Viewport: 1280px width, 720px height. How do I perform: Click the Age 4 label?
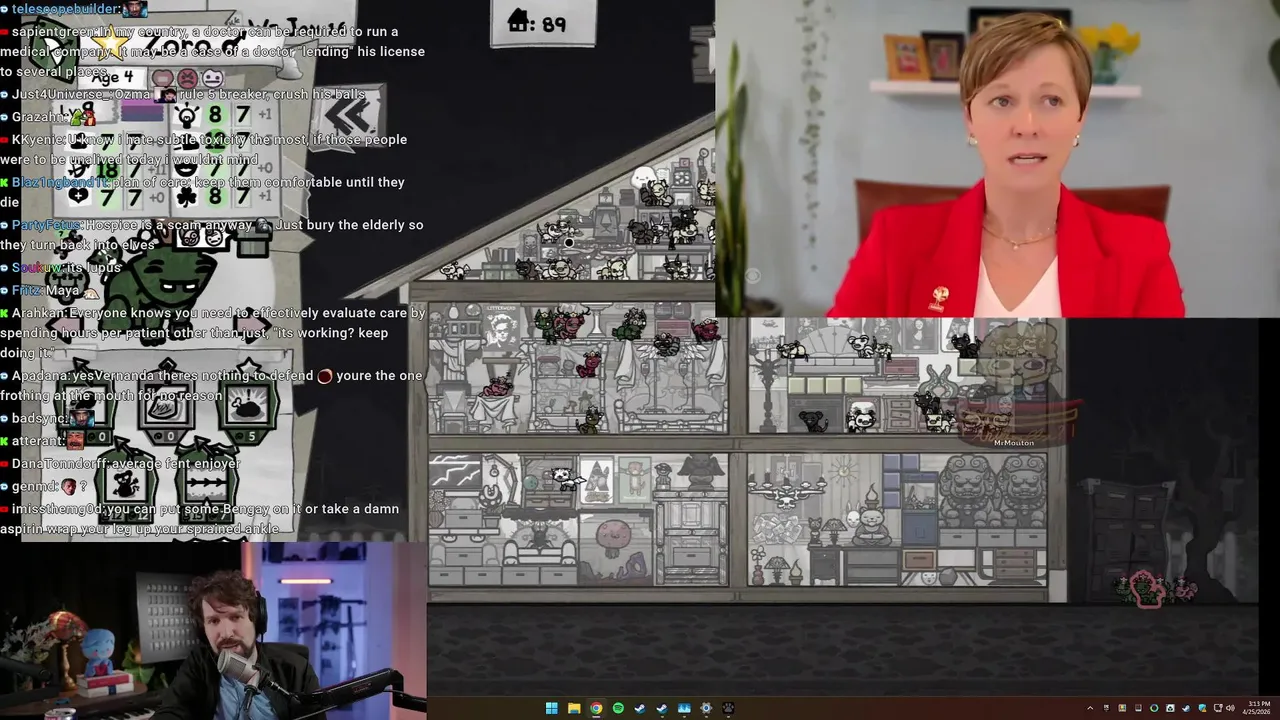click(x=112, y=76)
